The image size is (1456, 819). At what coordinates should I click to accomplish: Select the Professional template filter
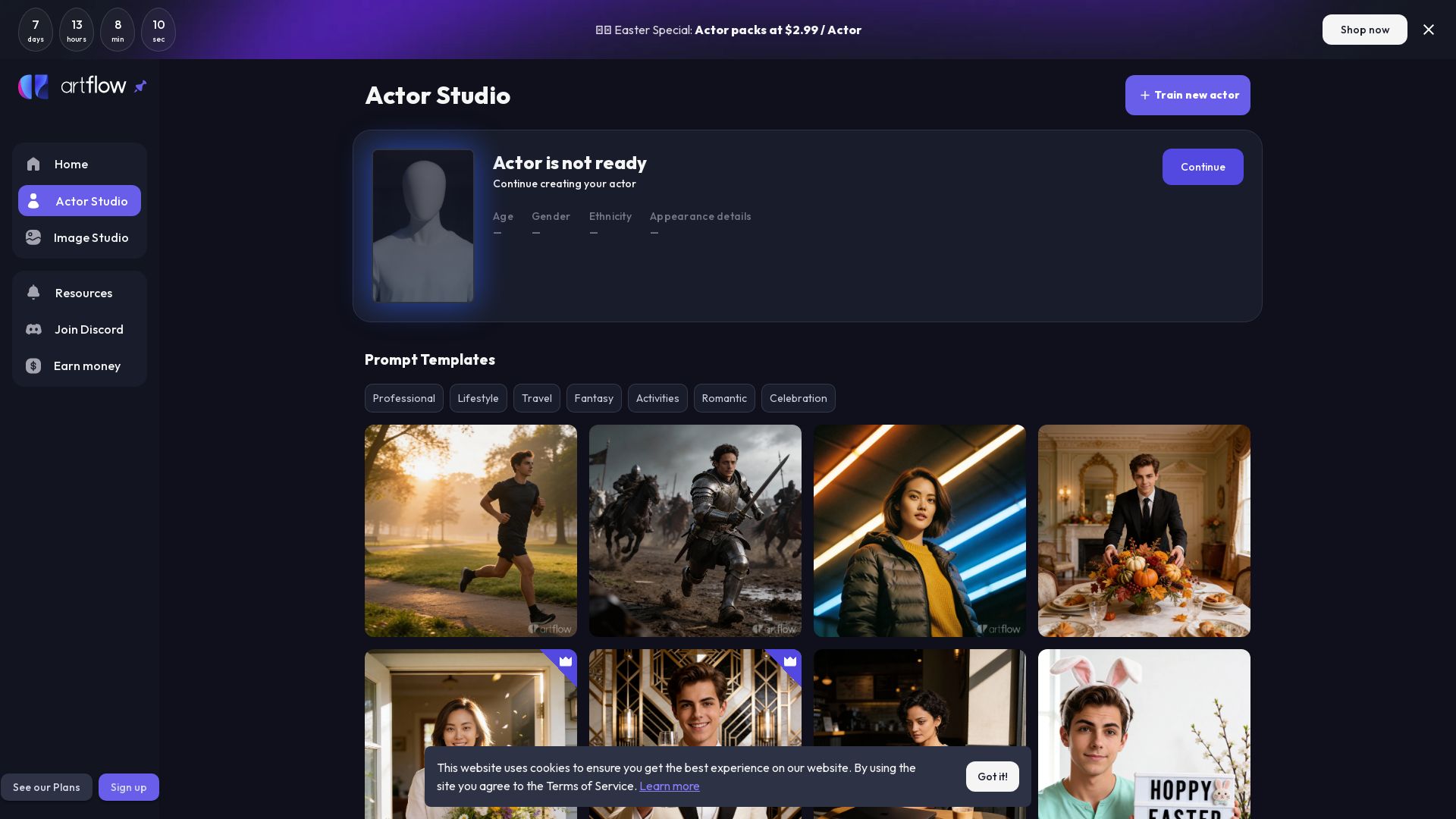(x=403, y=398)
